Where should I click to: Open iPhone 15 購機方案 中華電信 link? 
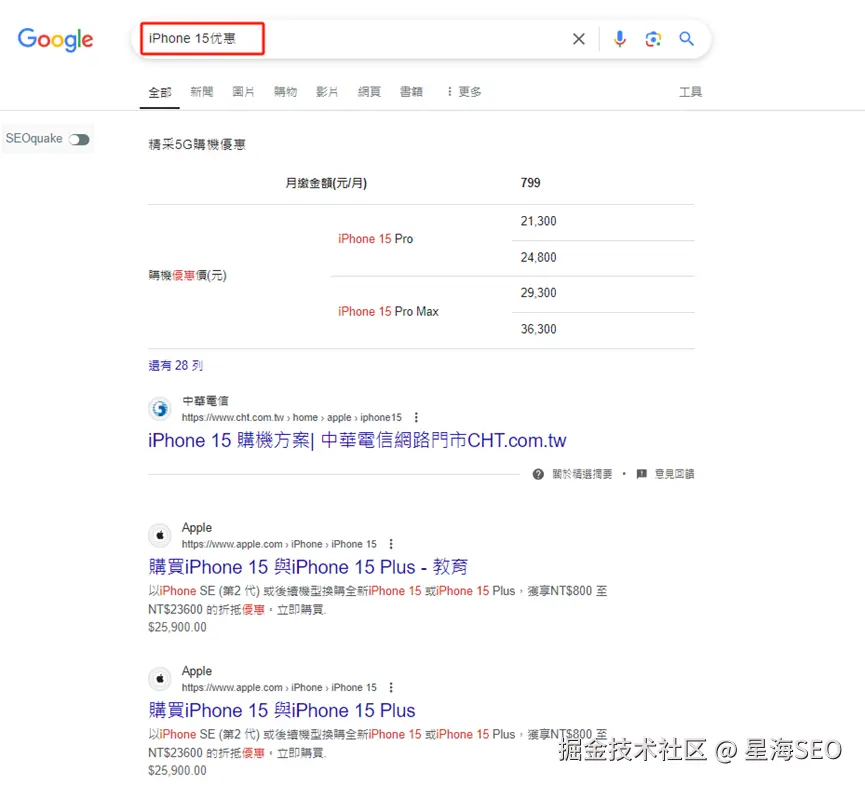(x=357, y=440)
